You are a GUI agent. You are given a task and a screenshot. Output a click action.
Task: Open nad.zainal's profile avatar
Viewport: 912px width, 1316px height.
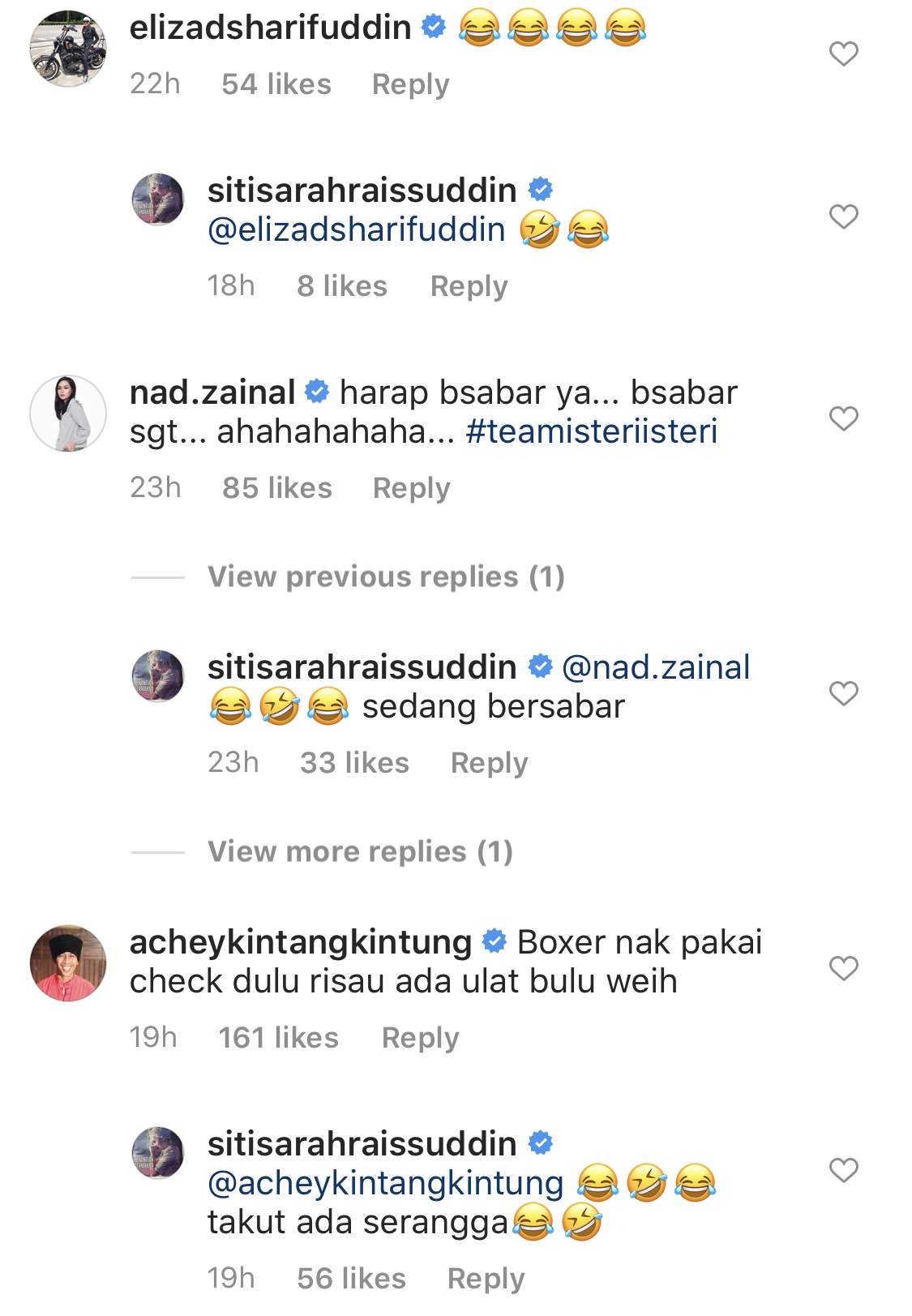[68, 414]
